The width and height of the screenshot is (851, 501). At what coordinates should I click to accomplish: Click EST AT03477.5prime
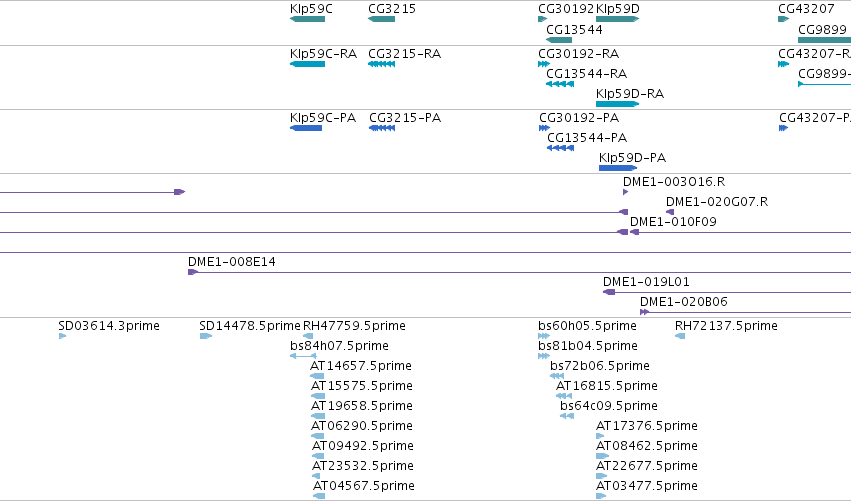click(601, 496)
